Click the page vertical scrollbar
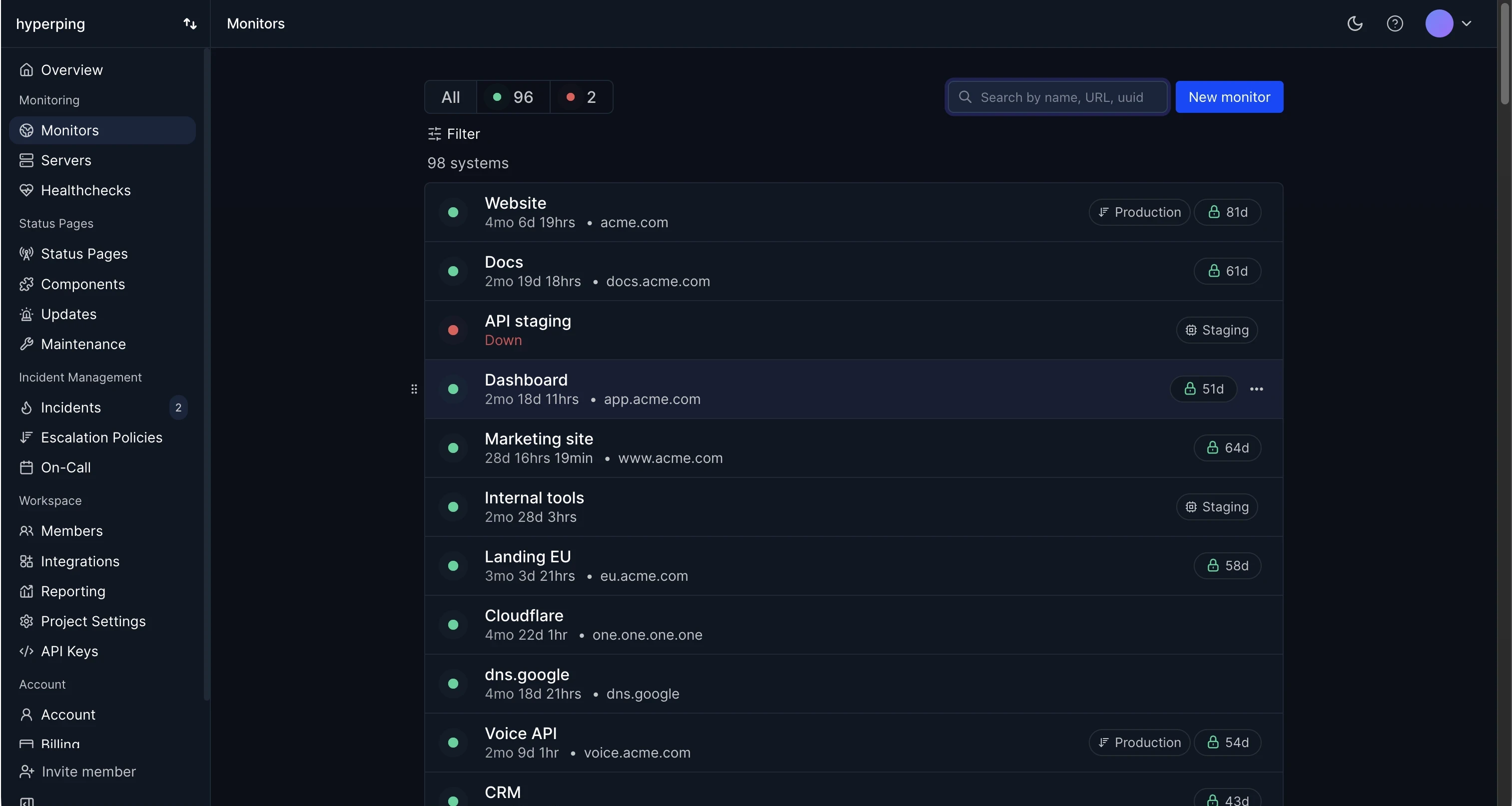The image size is (1512, 806). point(1506,53)
